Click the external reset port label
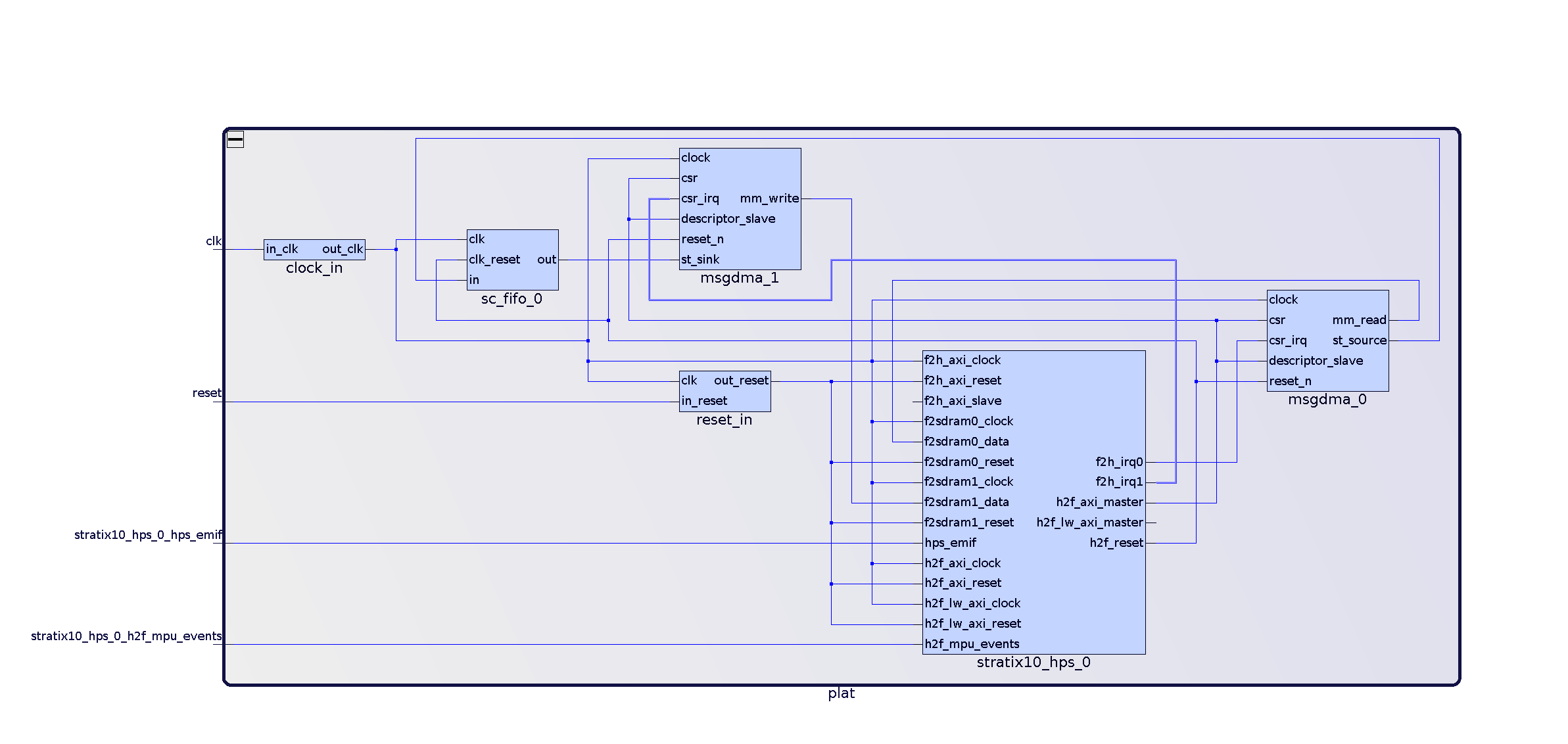The height and width of the screenshot is (744, 1568). [207, 393]
